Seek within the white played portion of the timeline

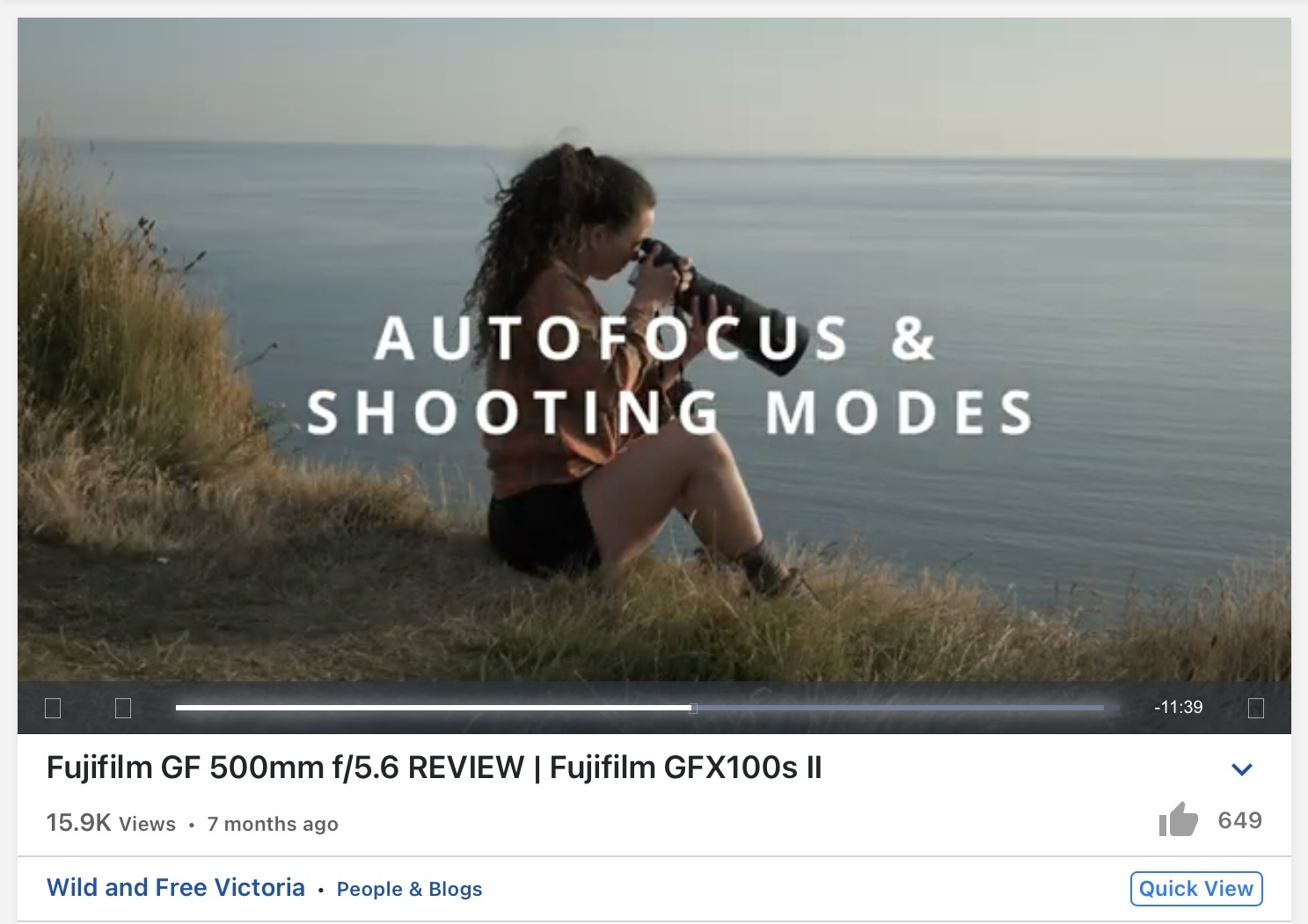coord(433,708)
